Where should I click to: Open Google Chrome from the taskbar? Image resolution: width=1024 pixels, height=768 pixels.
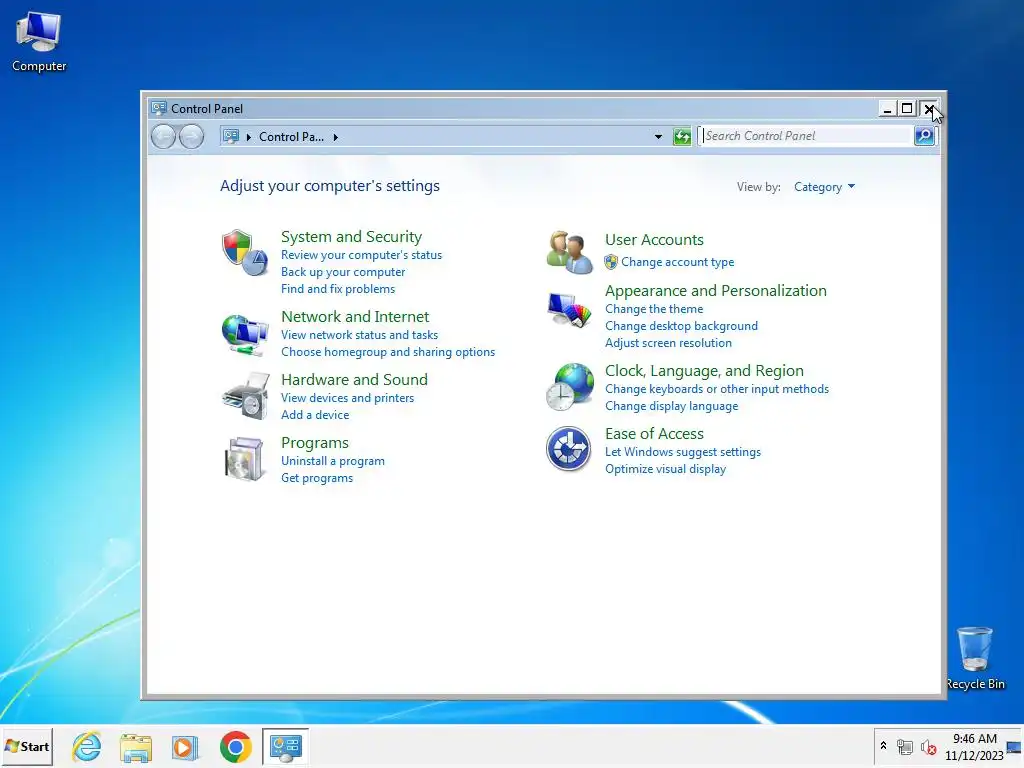(236, 746)
